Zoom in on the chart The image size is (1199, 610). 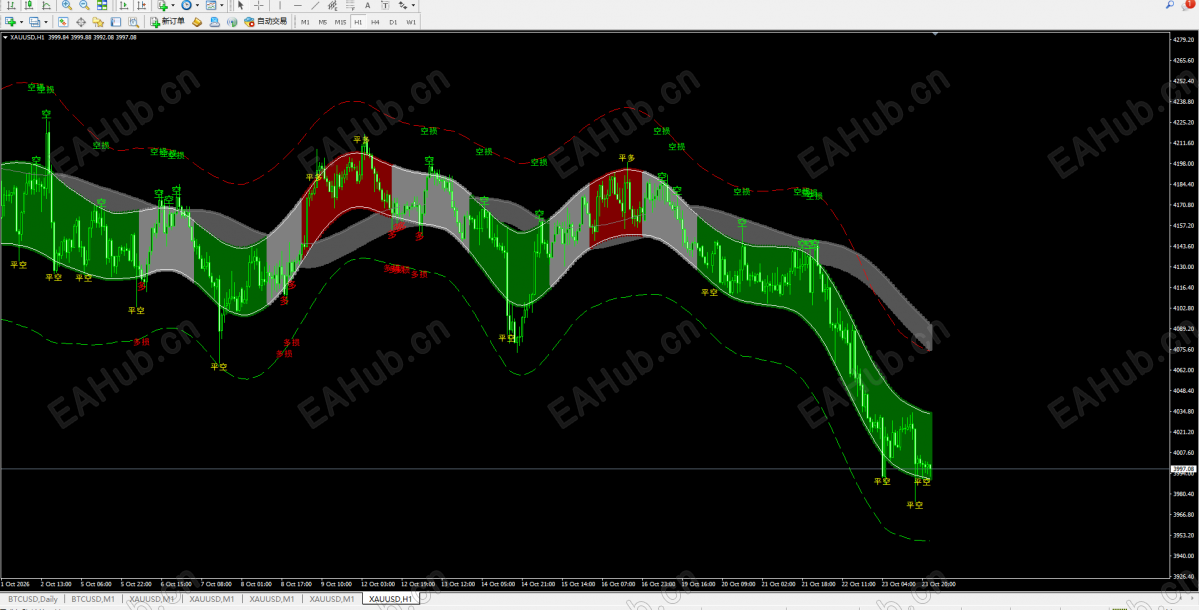67,5
